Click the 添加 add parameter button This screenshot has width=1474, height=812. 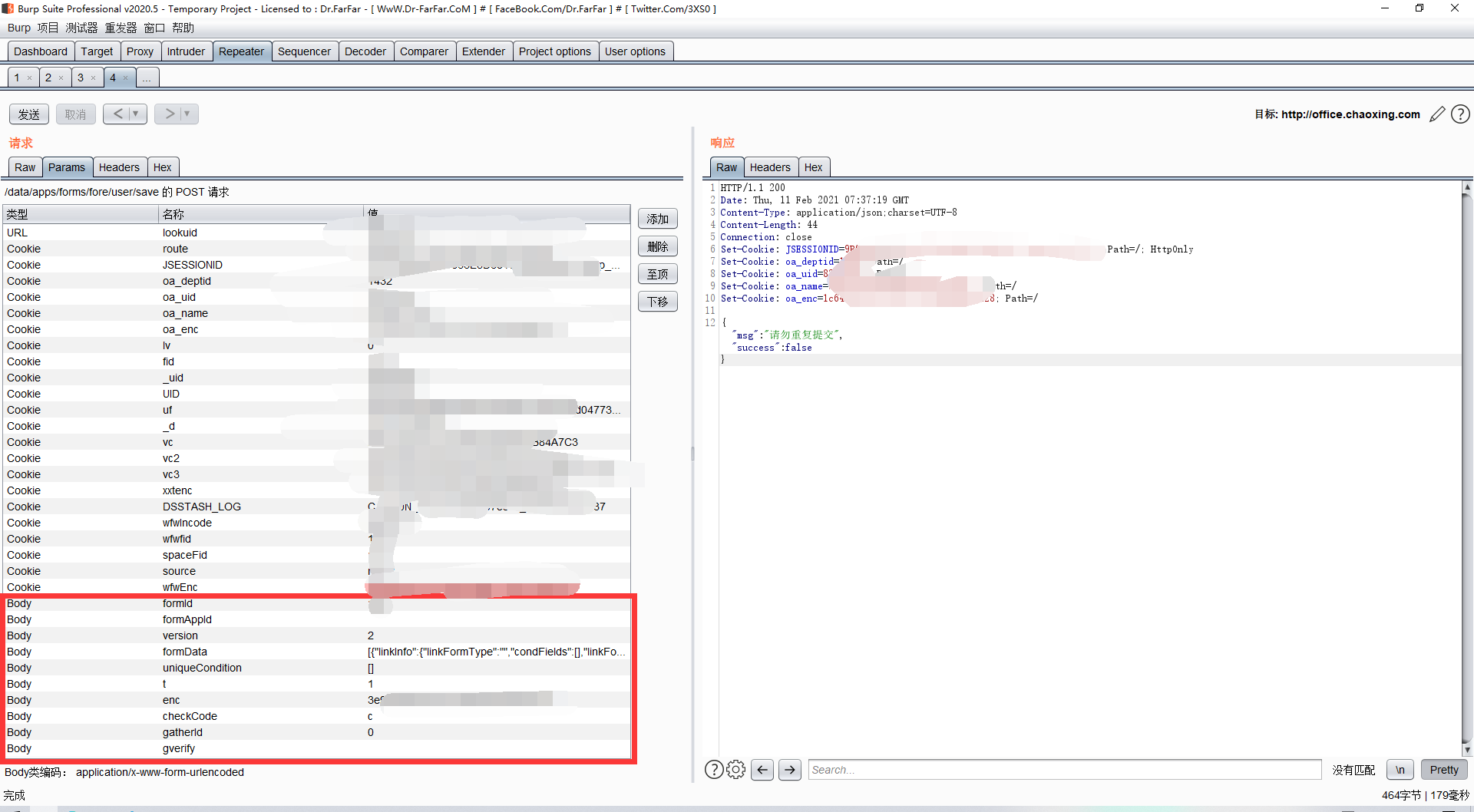tap(658, 219)
